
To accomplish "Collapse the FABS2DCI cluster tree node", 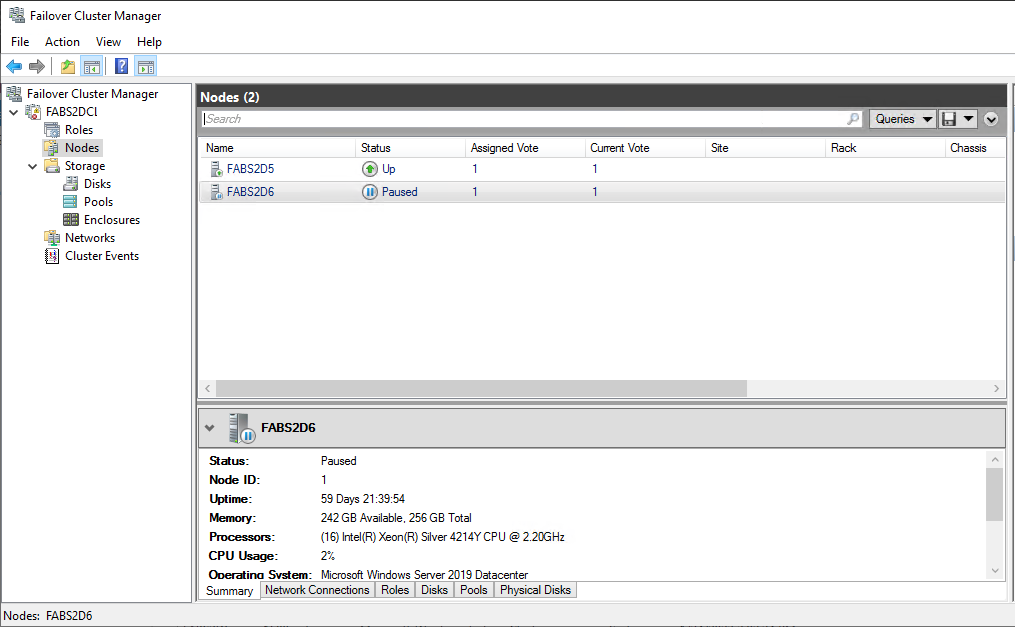I will [13, 112].
